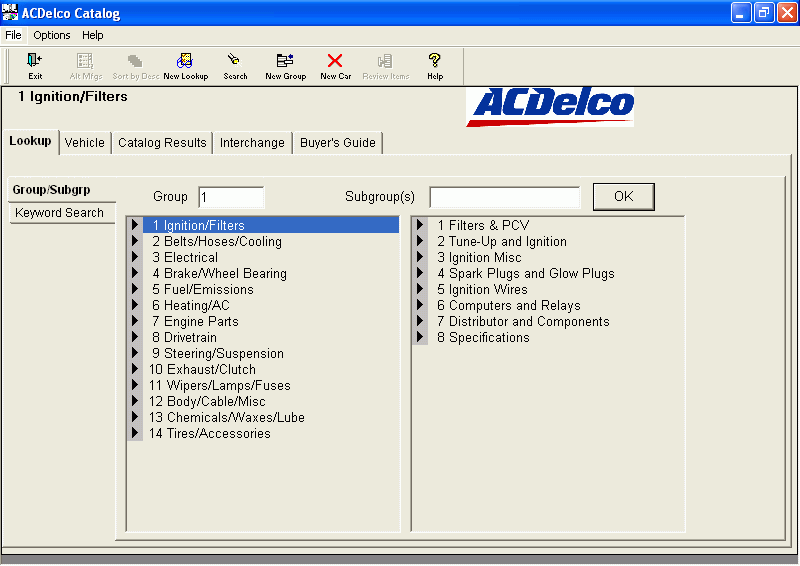
Task: Expand arrow beside Spark Plugs and Glow Plugs
Action: pos(420,273)
